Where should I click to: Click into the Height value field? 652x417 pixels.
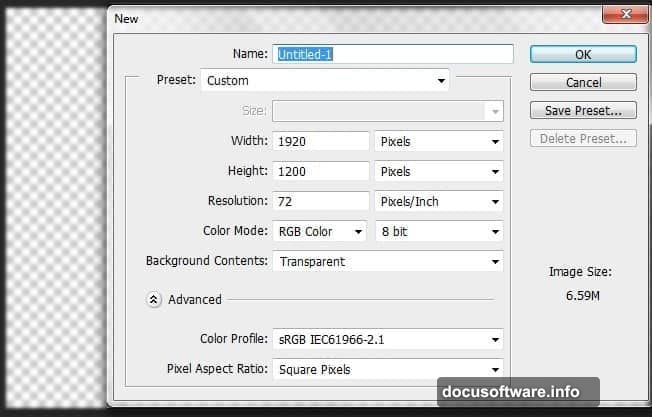320,171
